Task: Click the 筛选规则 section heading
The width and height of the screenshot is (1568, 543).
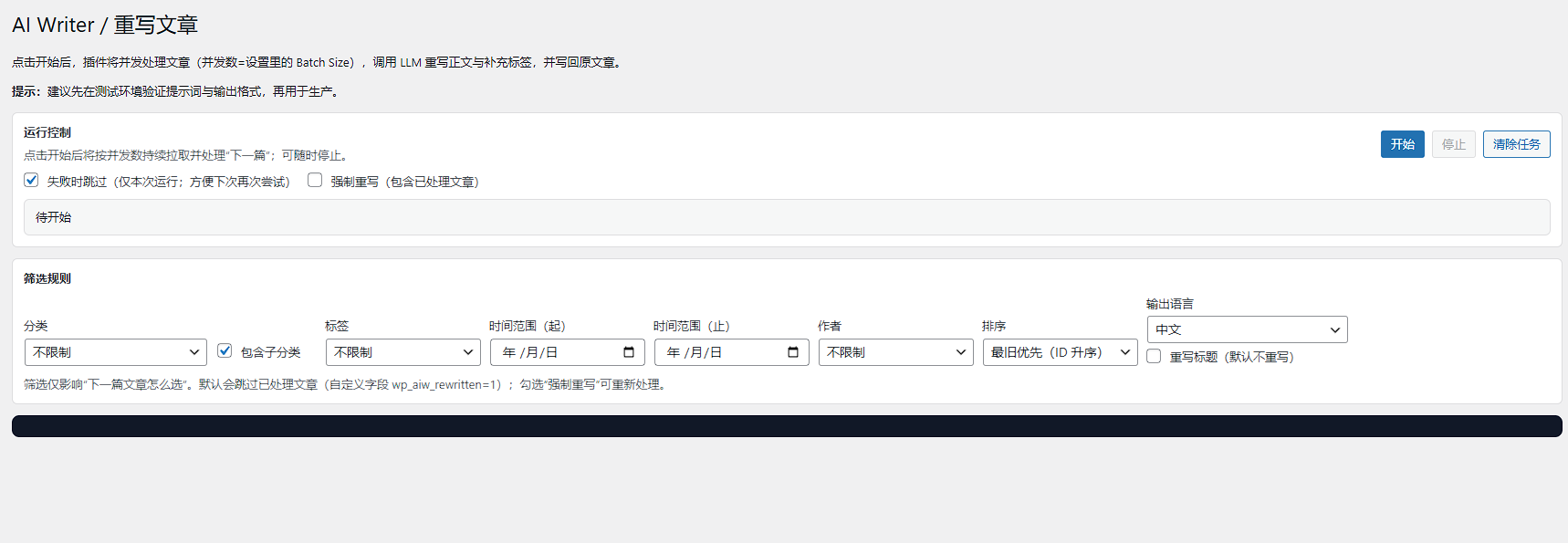Action: click(x=47, y=278)
